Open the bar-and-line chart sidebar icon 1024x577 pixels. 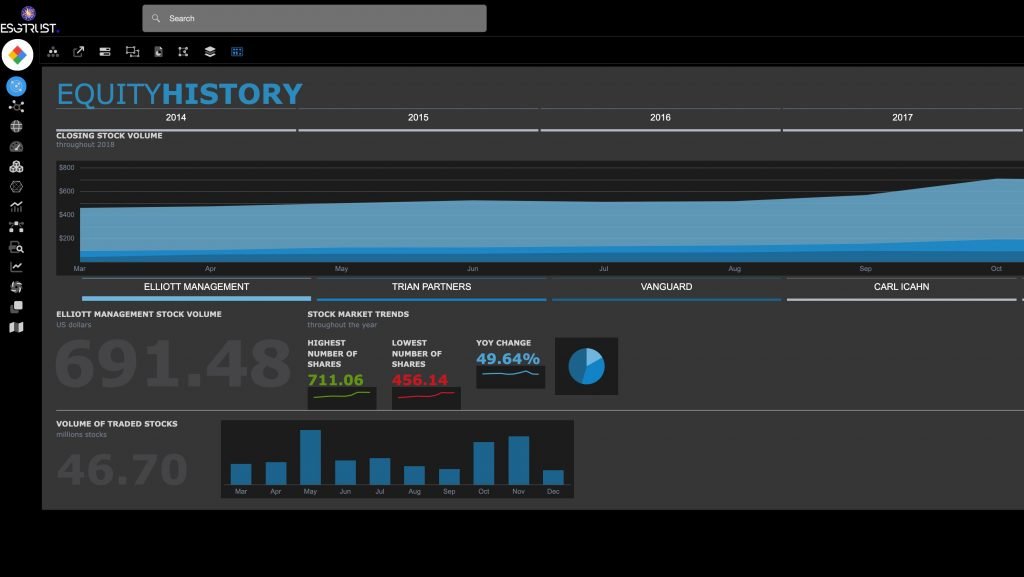click(16, 207)
